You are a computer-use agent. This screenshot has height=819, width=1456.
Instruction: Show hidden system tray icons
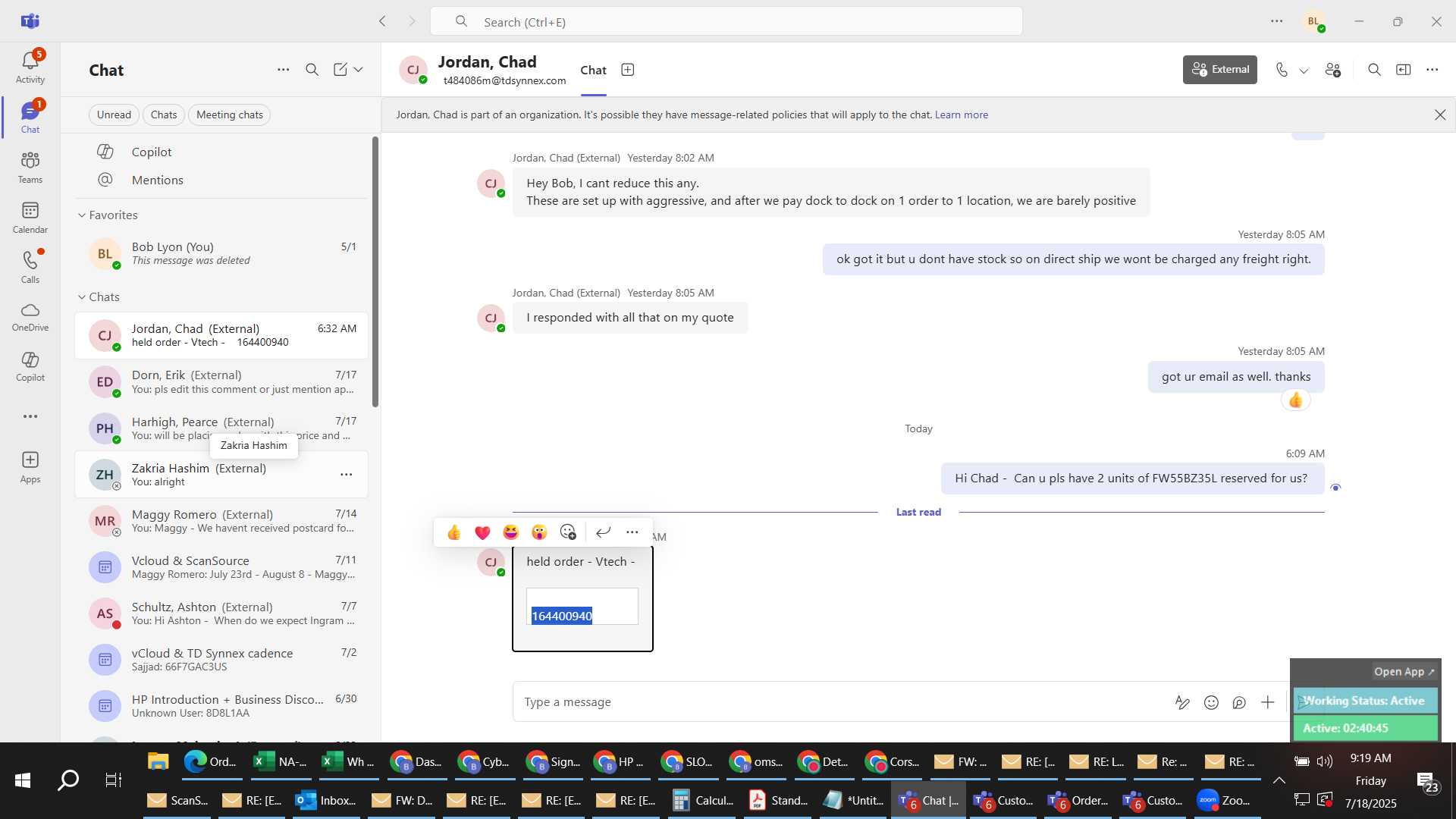pyautogui.click(x=1279, y=780)
